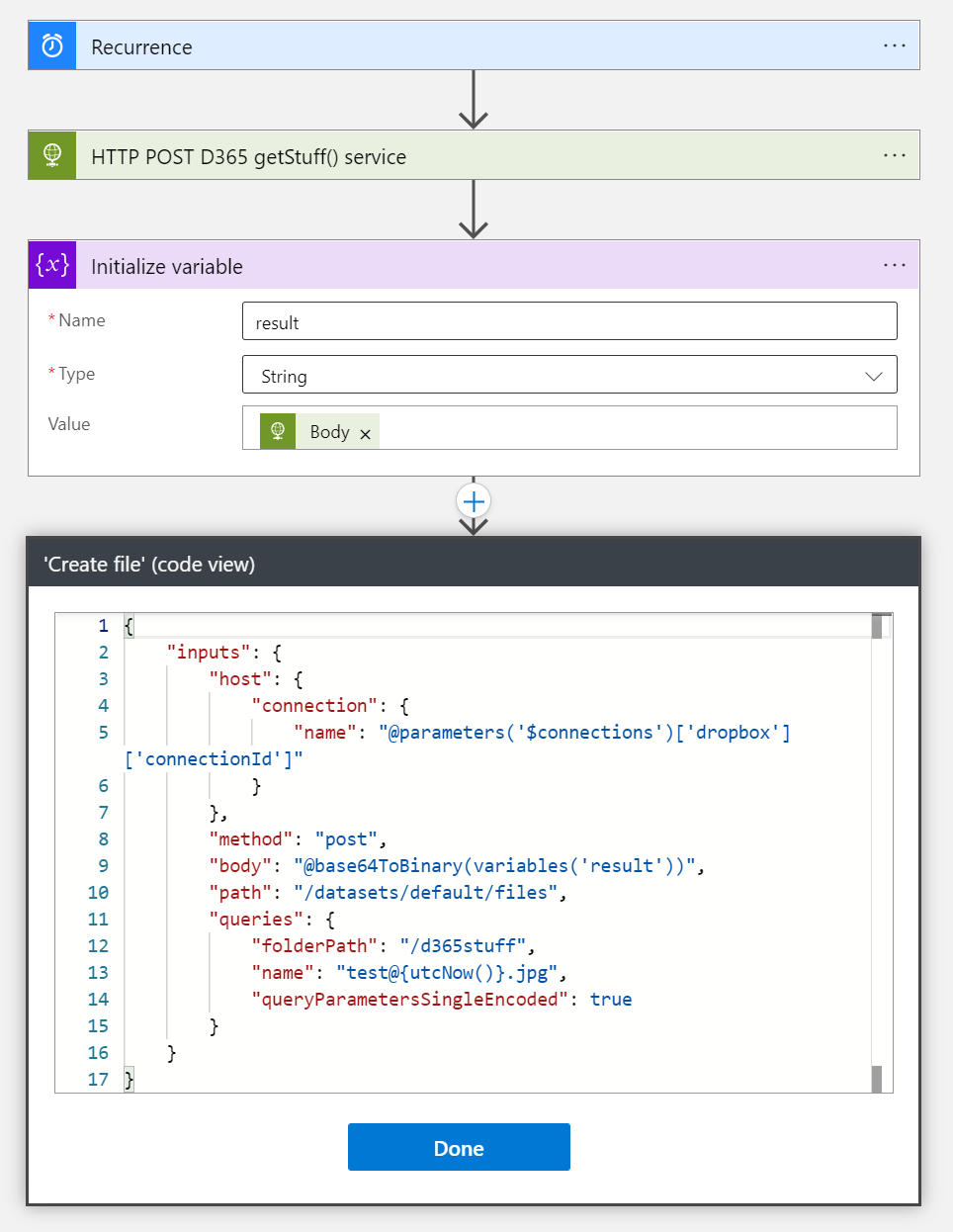Click the Name field containing result
This screenshot has width=953, height=1232.
(x=569, y=321)
